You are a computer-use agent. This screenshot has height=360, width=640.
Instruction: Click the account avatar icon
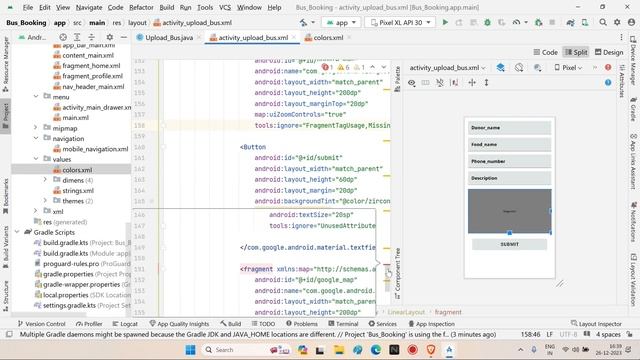631,22
